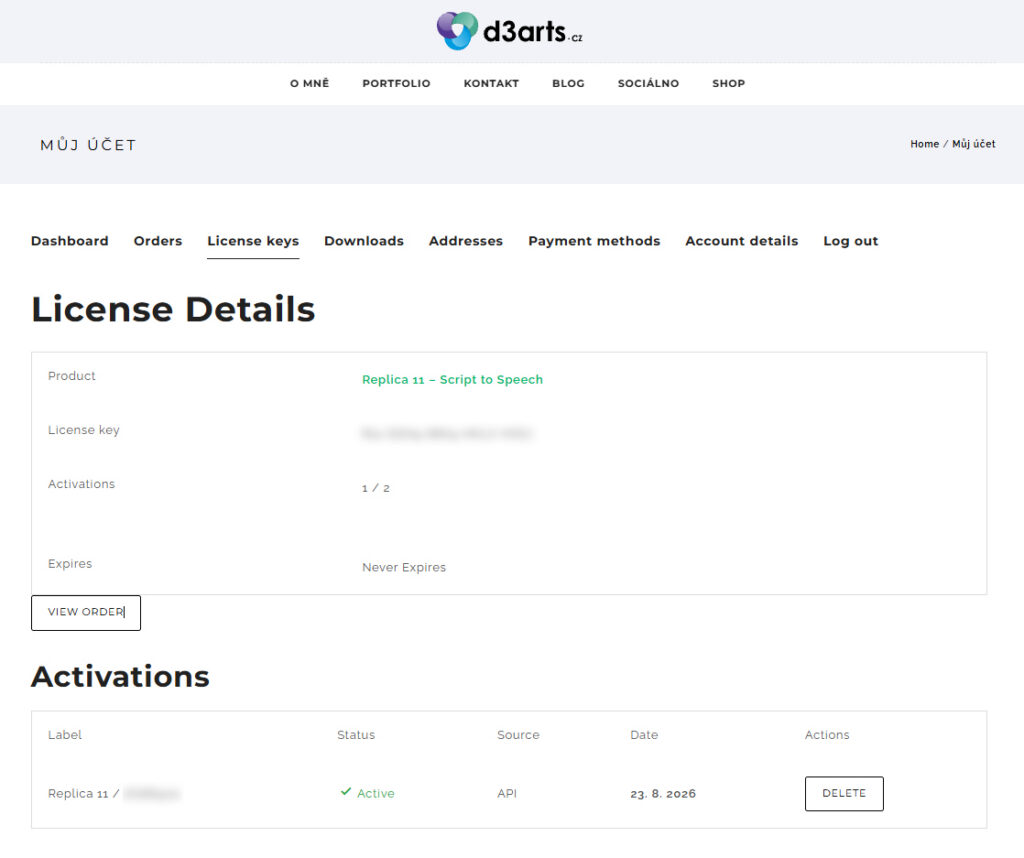
Task: Click the API source cell
Action: tap(507, 793)
